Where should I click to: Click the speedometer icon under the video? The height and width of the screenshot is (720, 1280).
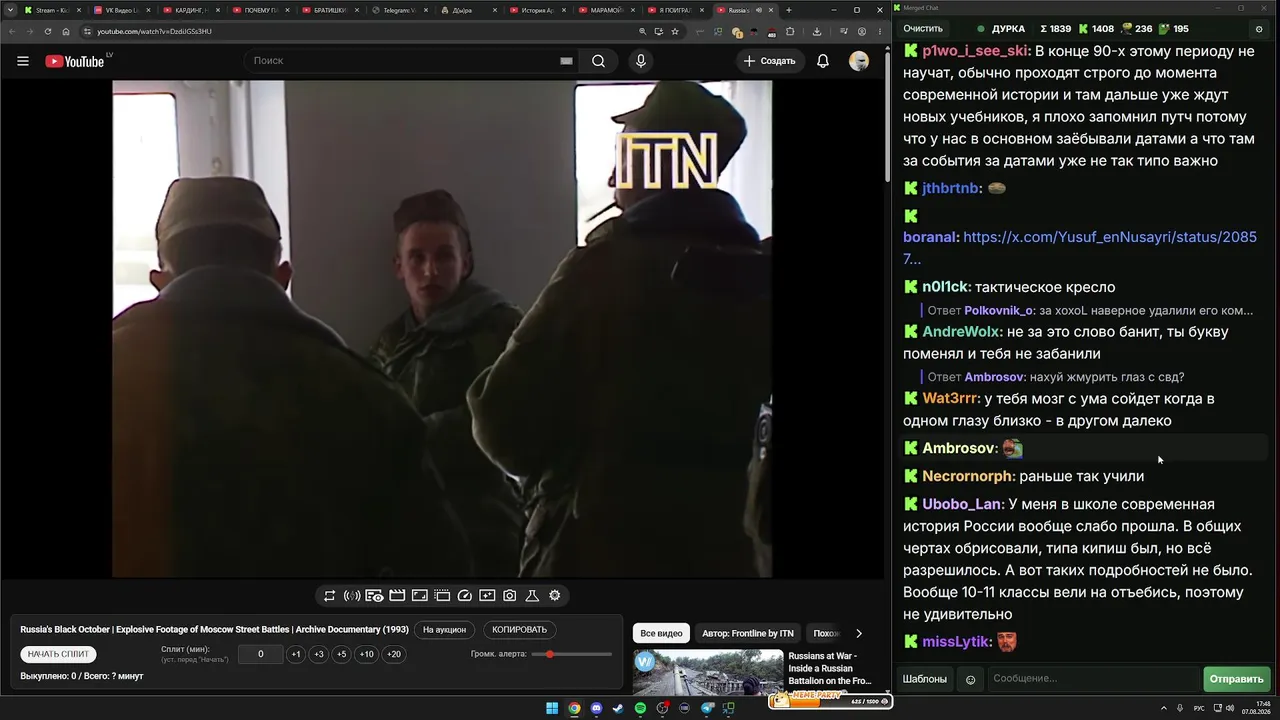click(464, 596)
